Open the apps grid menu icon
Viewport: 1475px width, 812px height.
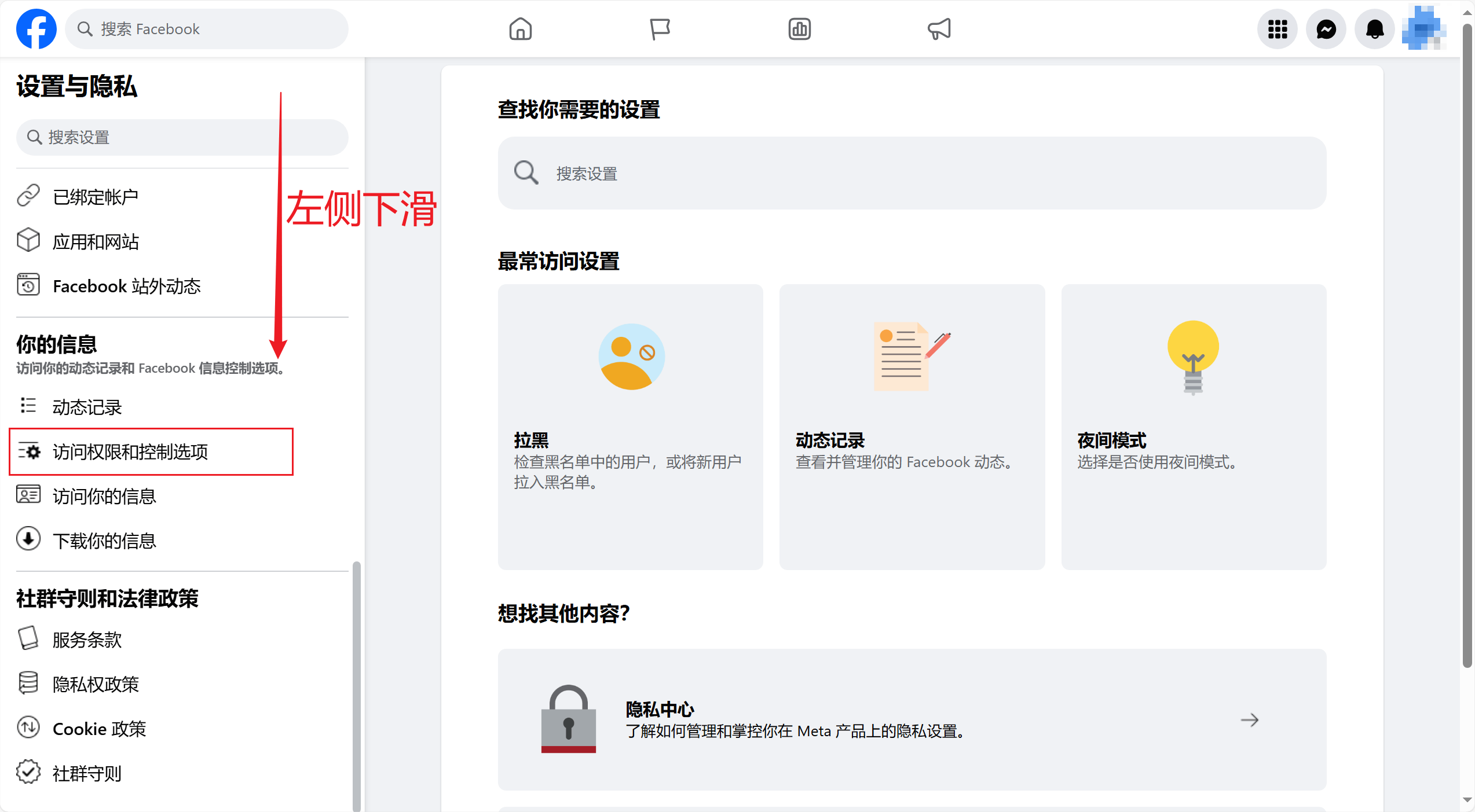pos(1278,29)
